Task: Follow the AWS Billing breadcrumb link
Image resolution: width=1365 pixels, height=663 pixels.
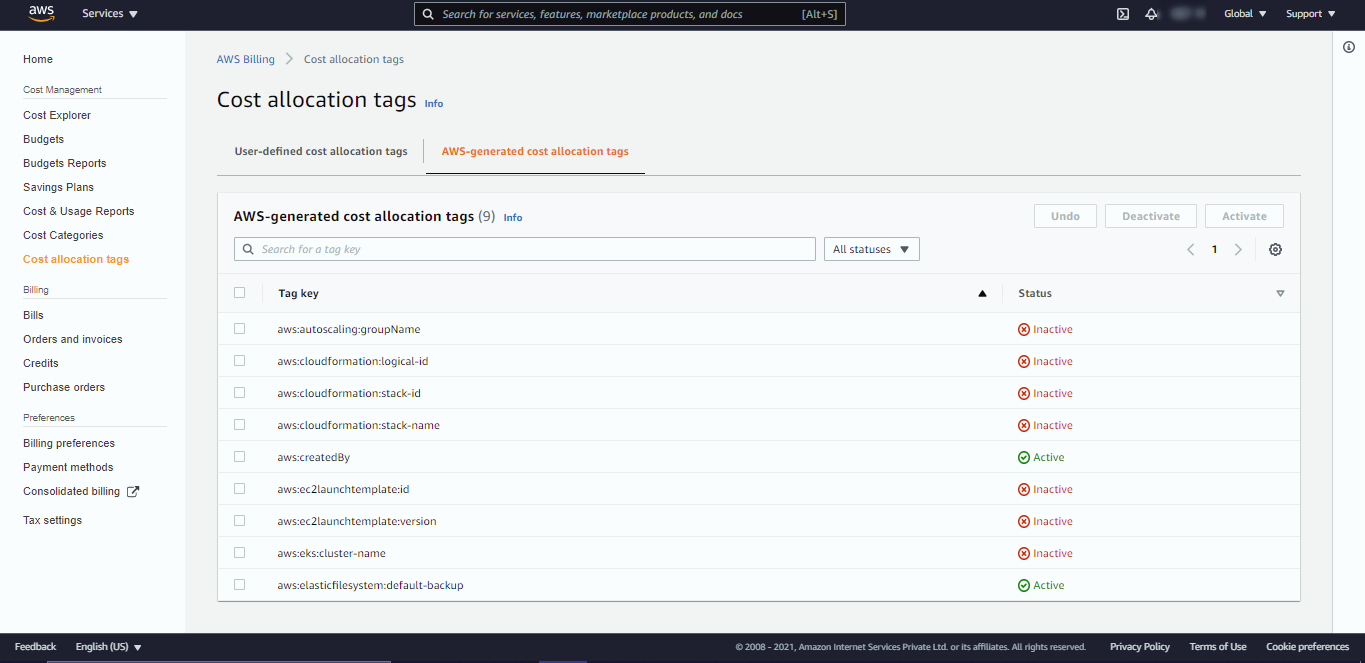Action: pos(245,59)
